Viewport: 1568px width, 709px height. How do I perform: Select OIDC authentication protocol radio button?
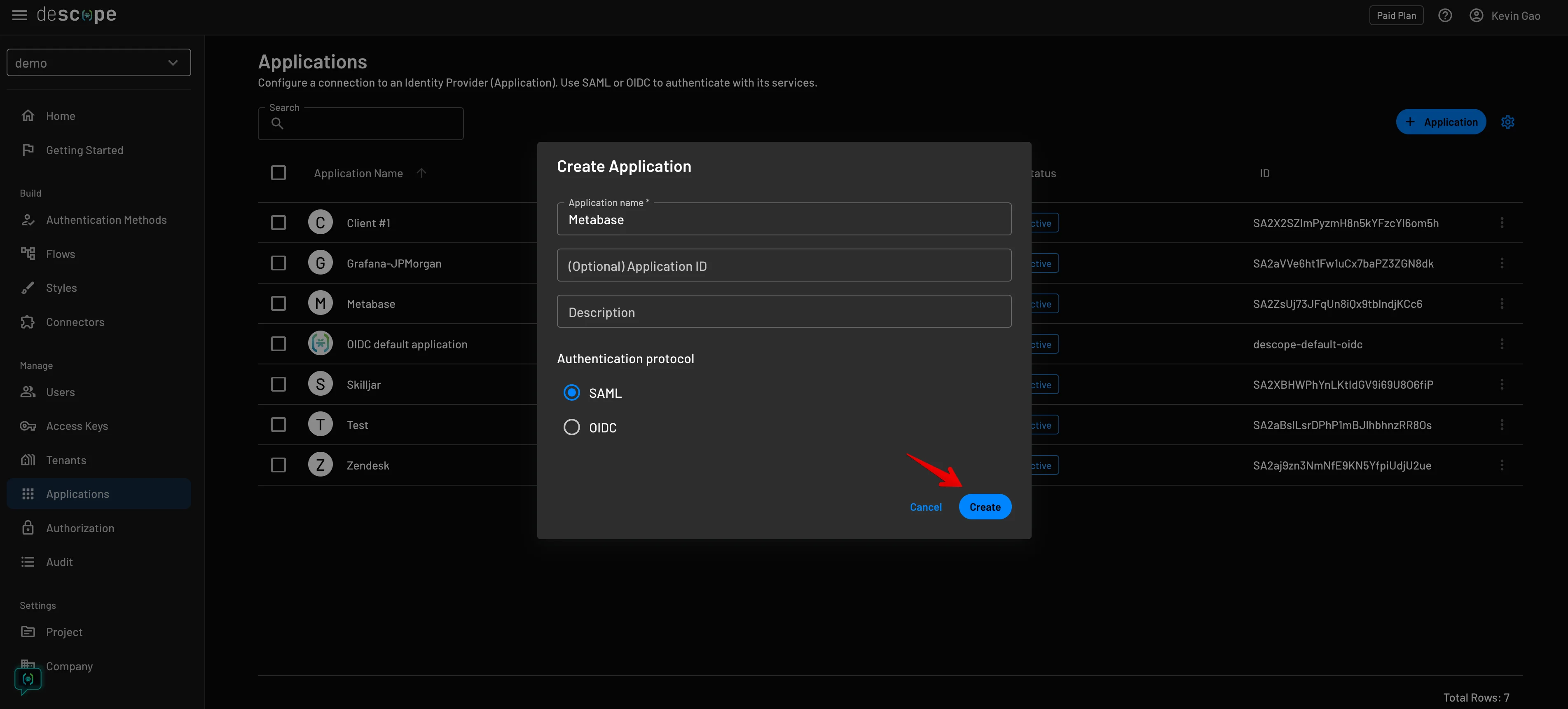click(570, 428)
